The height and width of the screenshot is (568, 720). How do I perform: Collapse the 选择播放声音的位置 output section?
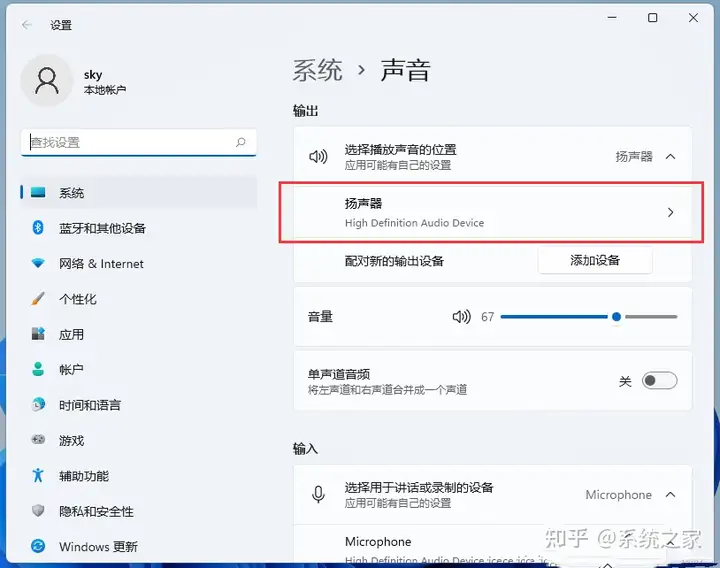(670, 157)
